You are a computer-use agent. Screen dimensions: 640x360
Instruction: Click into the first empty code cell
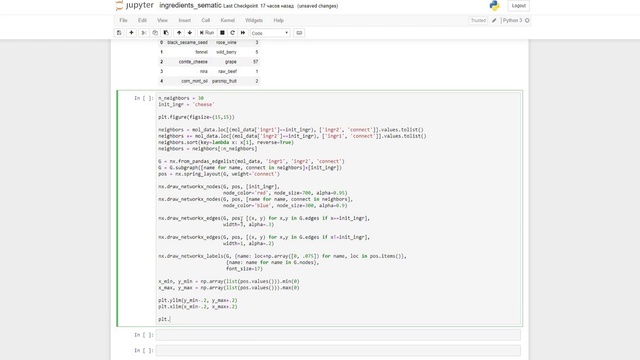[x=338, y=335]
